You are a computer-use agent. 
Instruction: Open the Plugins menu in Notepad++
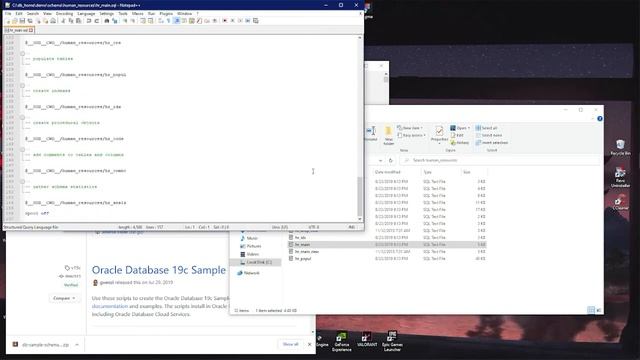point(166,13)
